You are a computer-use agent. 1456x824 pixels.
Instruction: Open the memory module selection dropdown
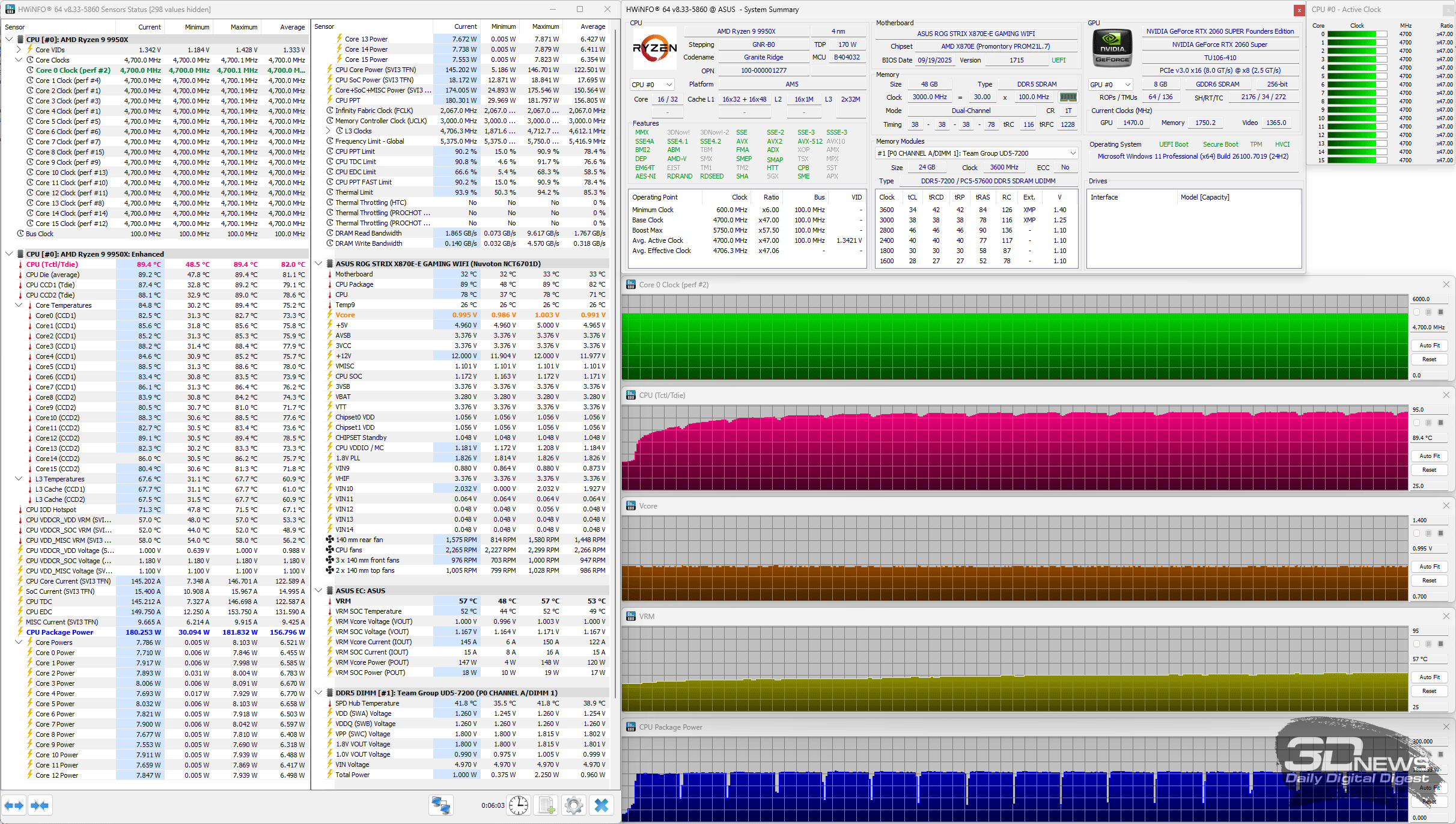click(1073, 153)
